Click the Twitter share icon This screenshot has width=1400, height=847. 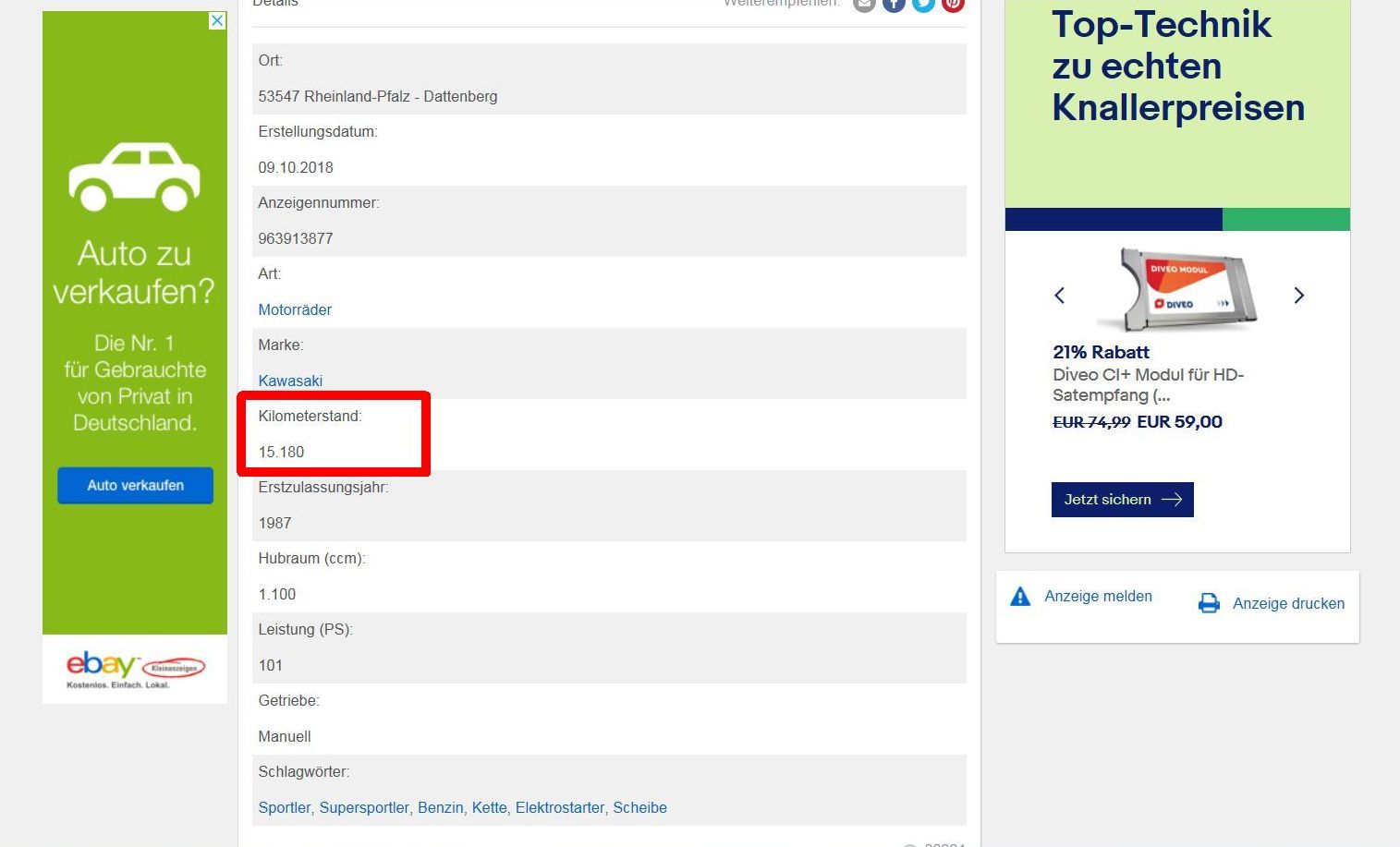[923, 4]
